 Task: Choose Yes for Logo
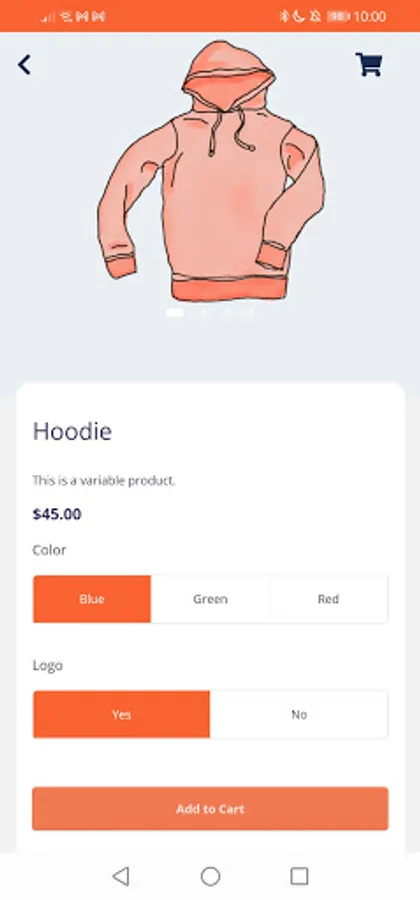pyautogui.click(x=122, y=714)
